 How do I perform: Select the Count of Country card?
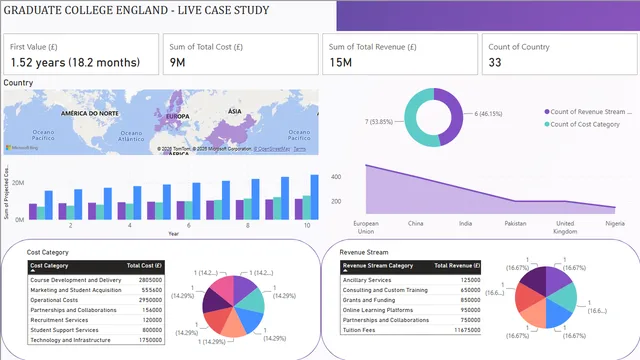pyautogui.click(x=559, y=54)
